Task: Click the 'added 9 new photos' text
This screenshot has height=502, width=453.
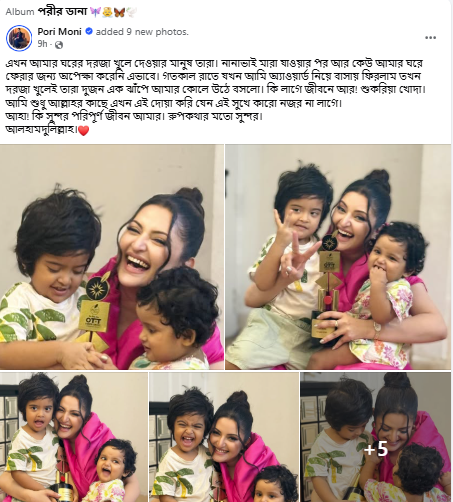Action: (142, 32)
